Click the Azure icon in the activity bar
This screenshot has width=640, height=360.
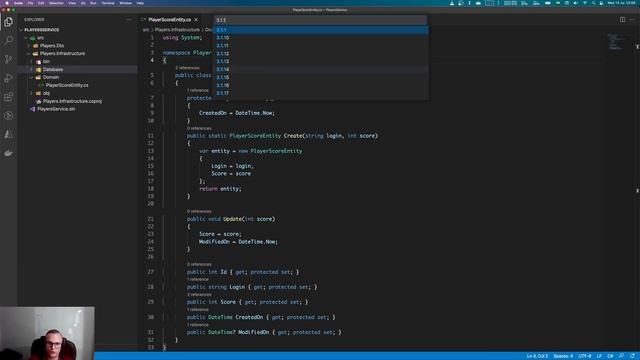9,134
